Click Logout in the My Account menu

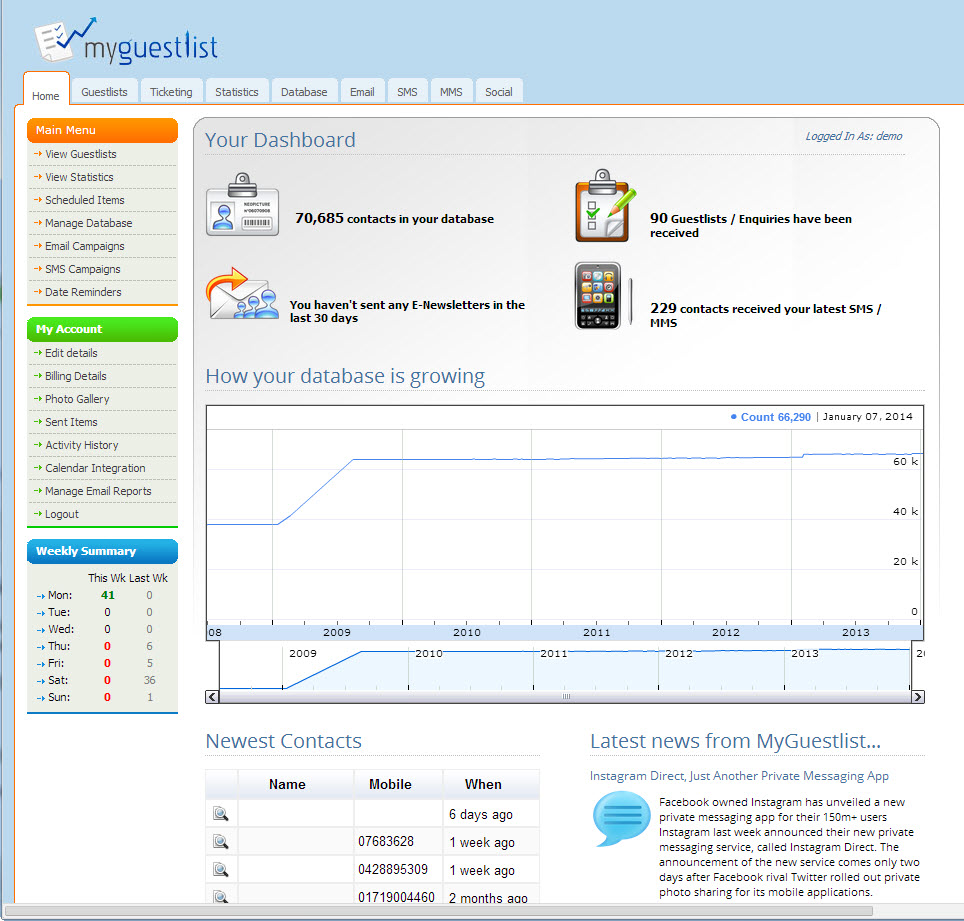pyautogui.click(x=62, y=514)
